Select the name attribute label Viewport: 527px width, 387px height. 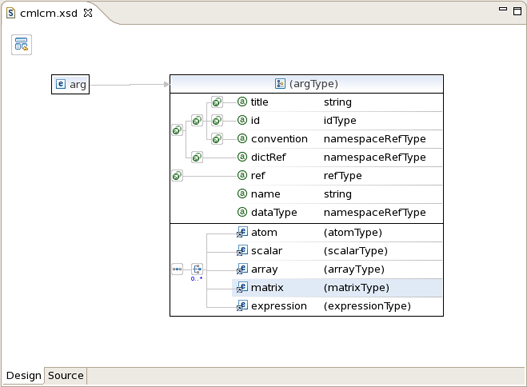coord(266,194)
